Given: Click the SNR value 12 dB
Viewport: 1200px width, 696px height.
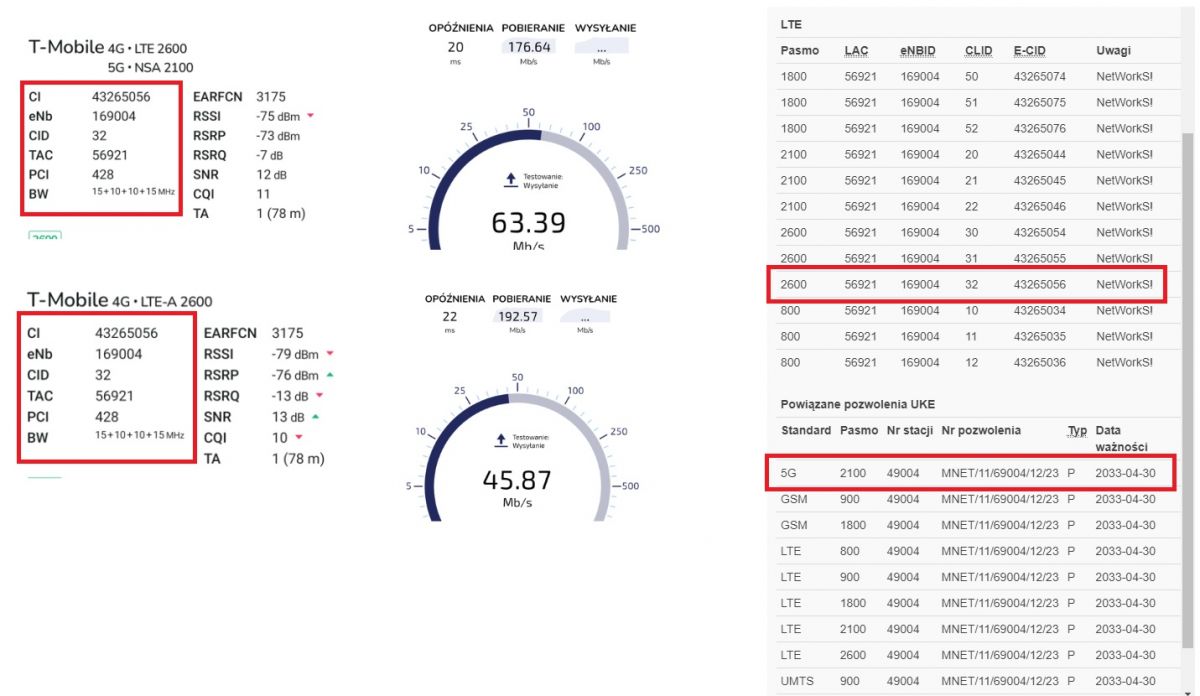Looking at the screenshot, I should click(272, 175).
